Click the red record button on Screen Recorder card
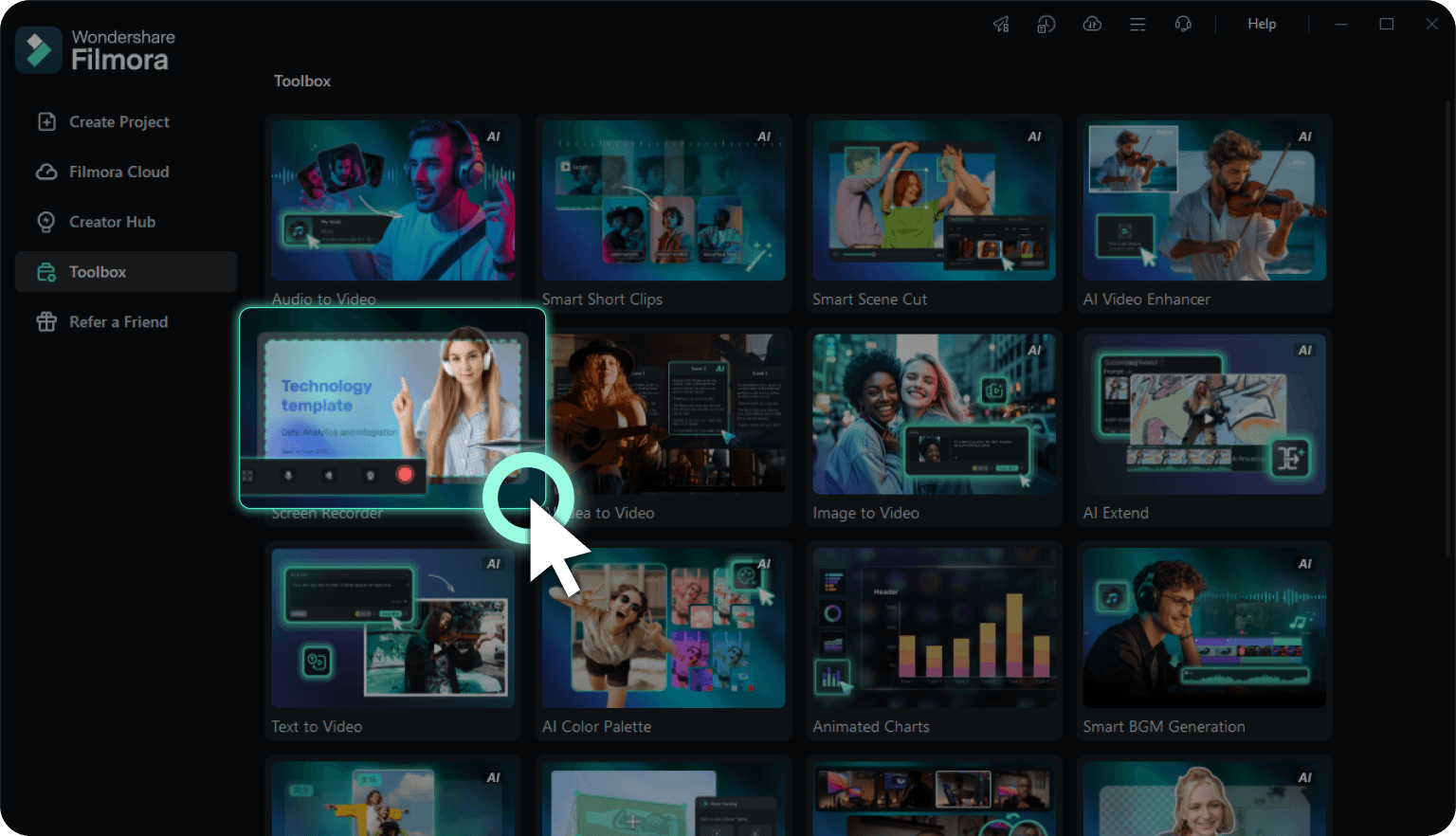Viewport: 1456px width, 836px height. pos(405,474)
